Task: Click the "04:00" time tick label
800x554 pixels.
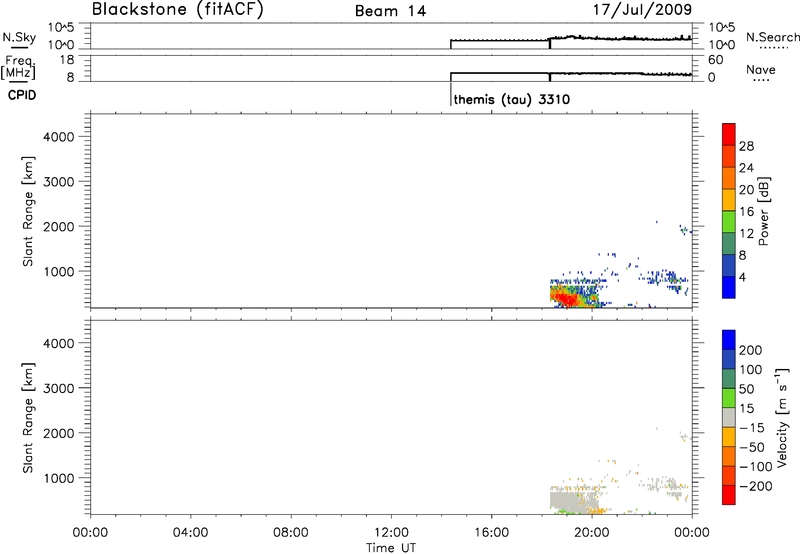Action: point(190,533)
